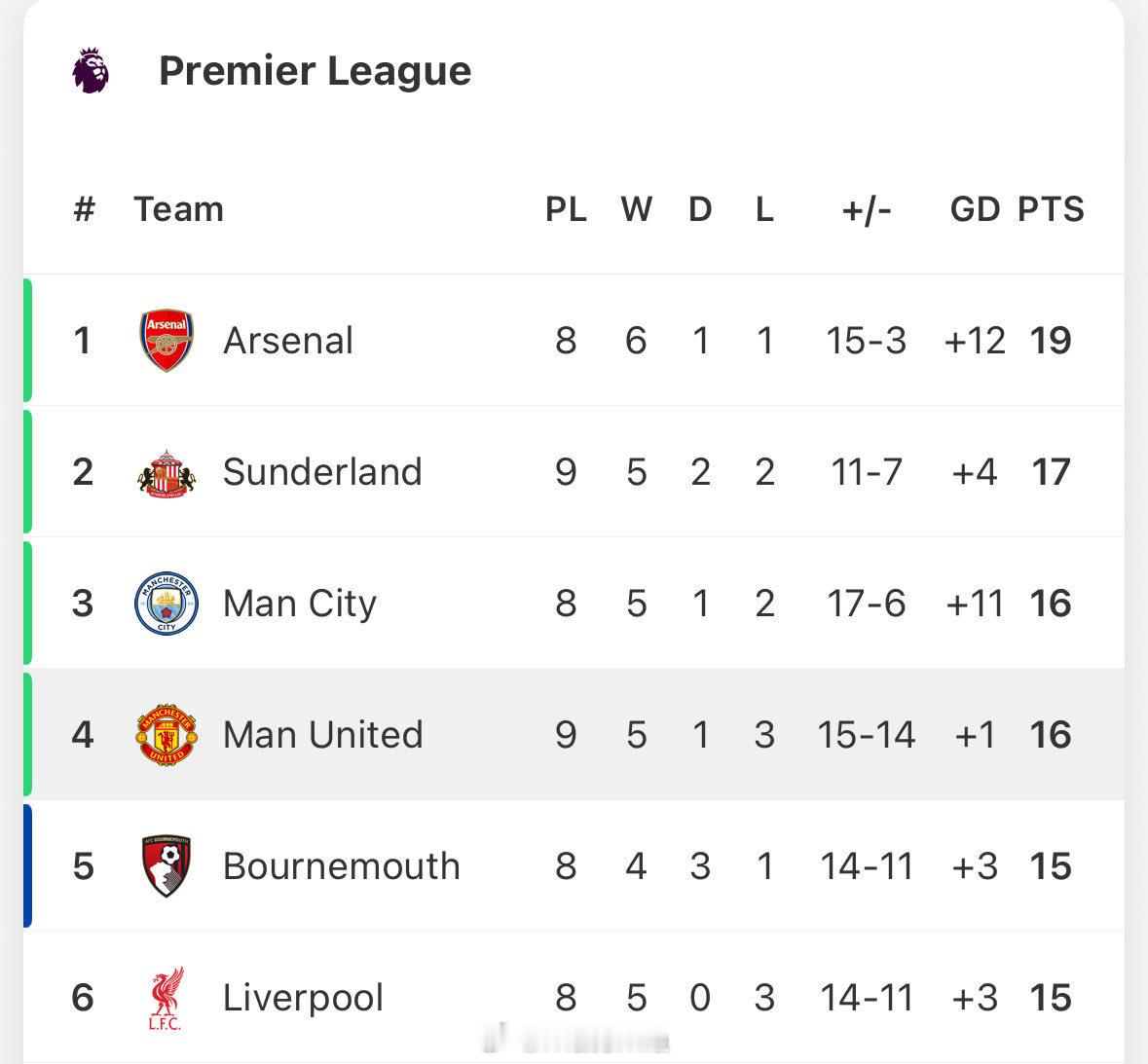Sort table by PTS column header
The width and height of the screenshot is (1148, 1064).
coord(1051,209)
